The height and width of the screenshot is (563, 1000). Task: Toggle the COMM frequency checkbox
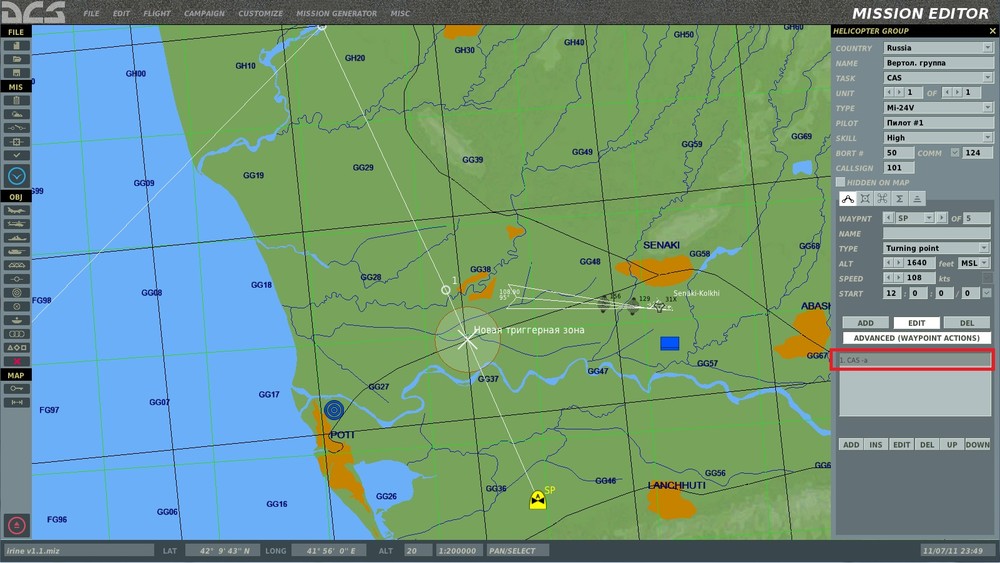(955, 152)
